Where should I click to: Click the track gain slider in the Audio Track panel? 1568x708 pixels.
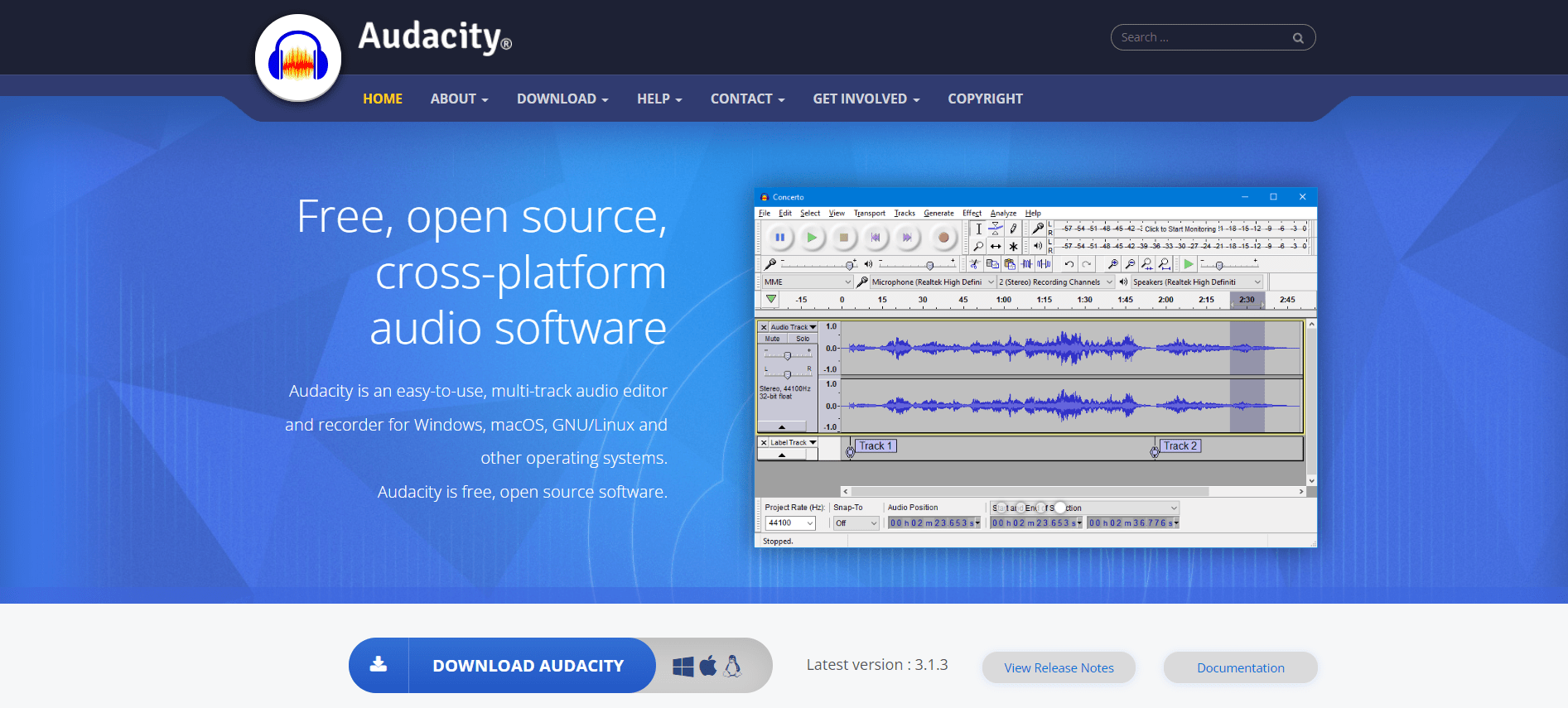pyautogui.click(x=787, y=354)
